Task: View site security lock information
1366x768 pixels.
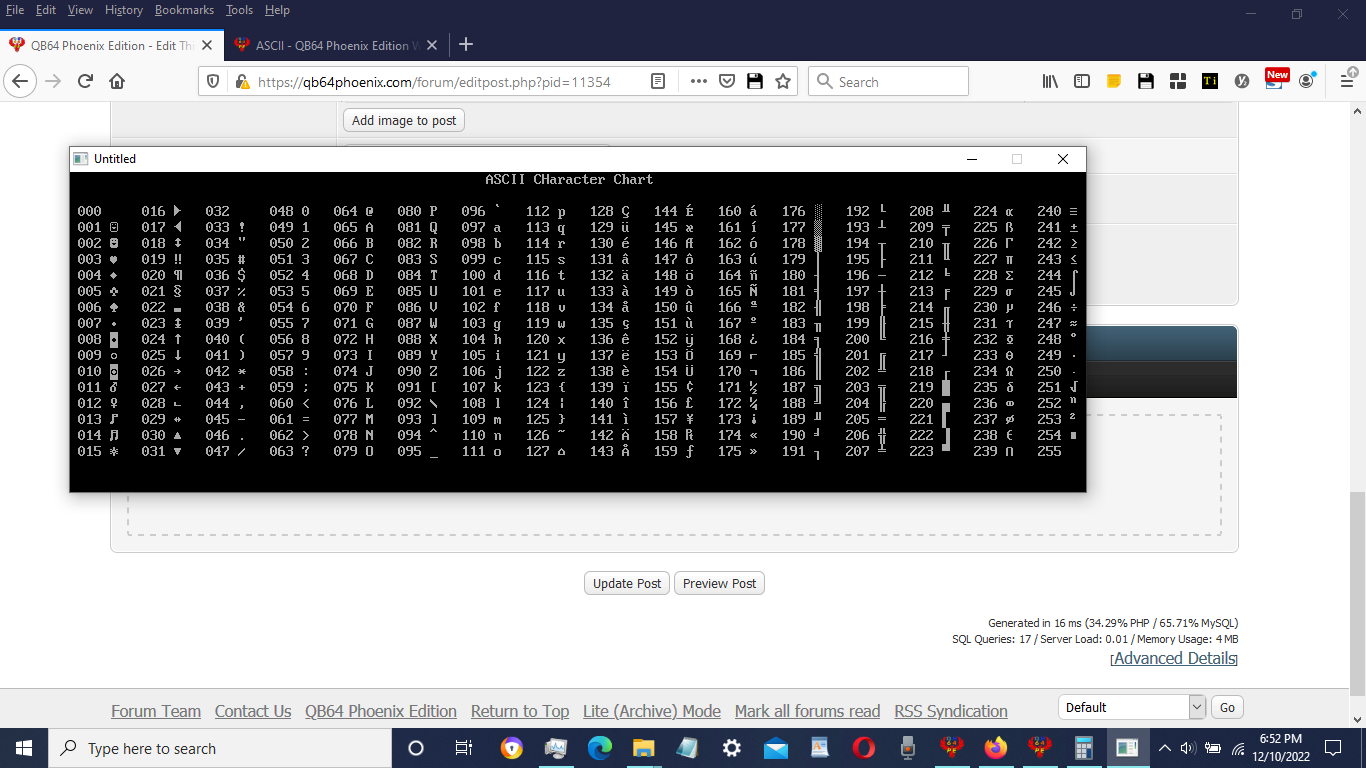Action: [x=241, y=81]
